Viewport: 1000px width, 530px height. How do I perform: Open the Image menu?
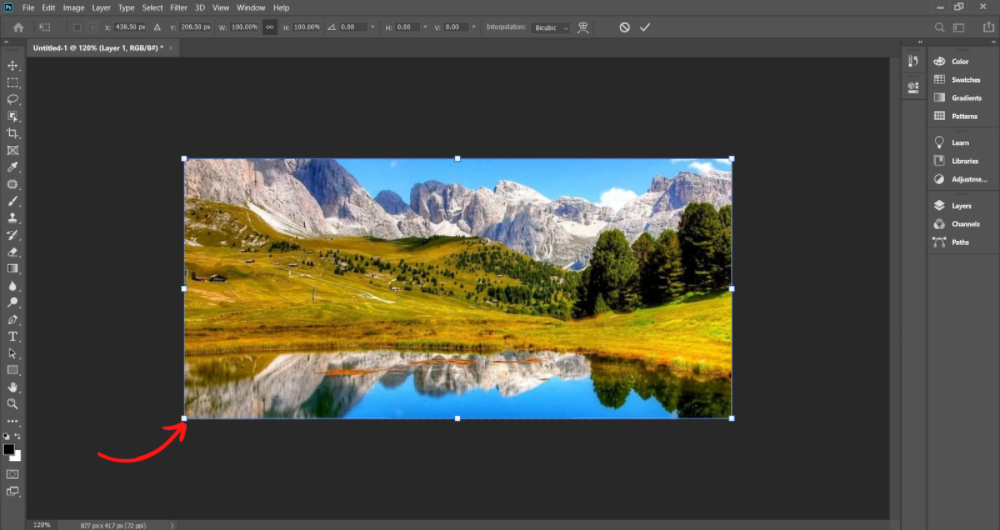point(73,8)
